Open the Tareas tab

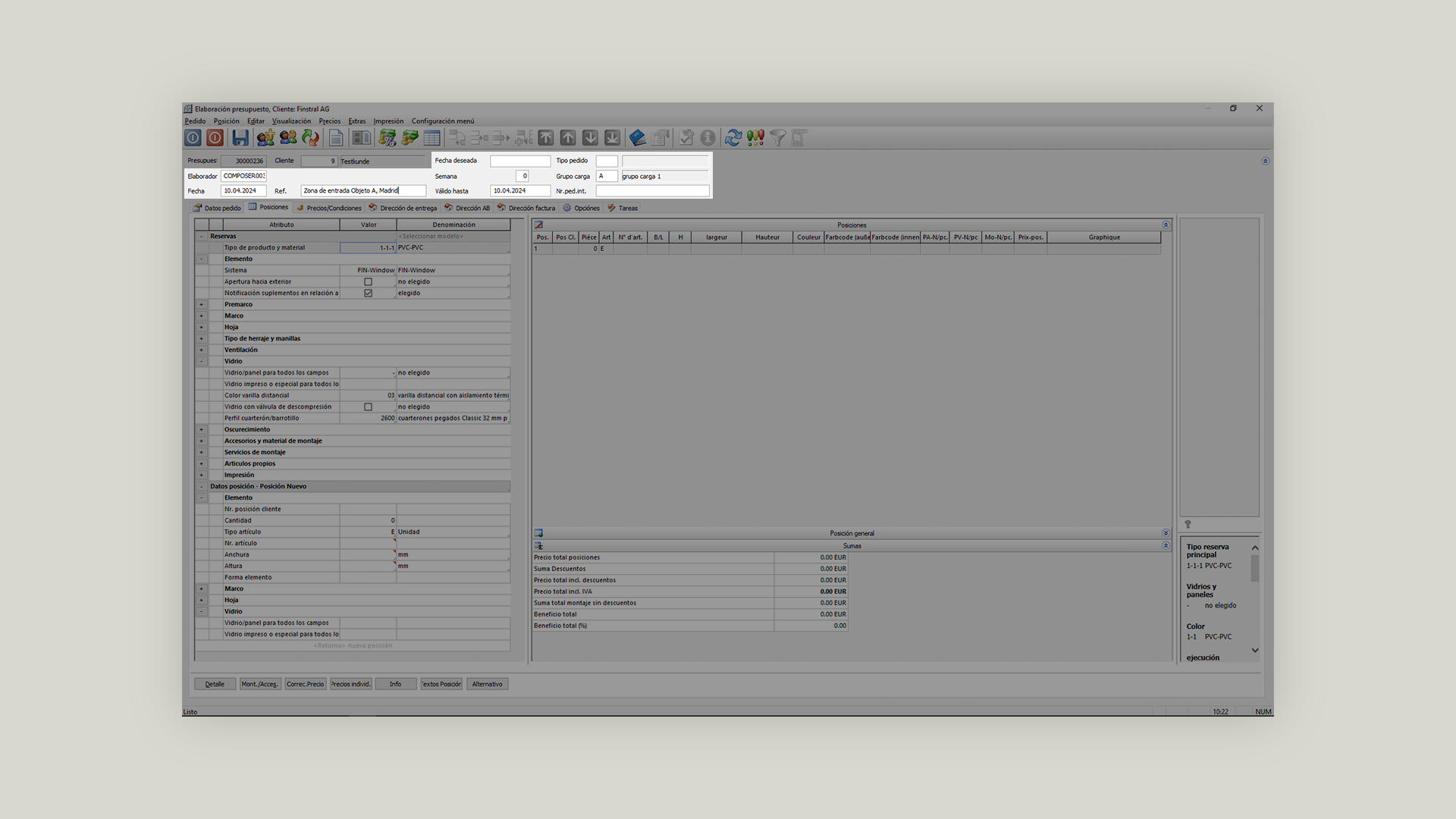pos(623,208)
